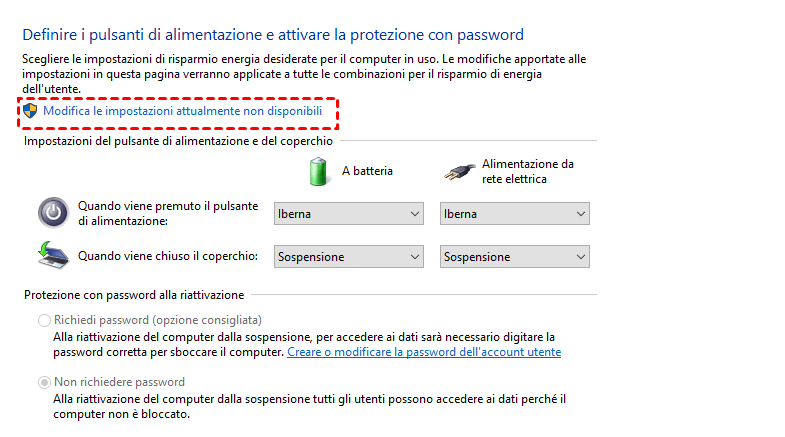
Task: Open the power button dropdown under A batteria
Action: [x=348, y=214]
